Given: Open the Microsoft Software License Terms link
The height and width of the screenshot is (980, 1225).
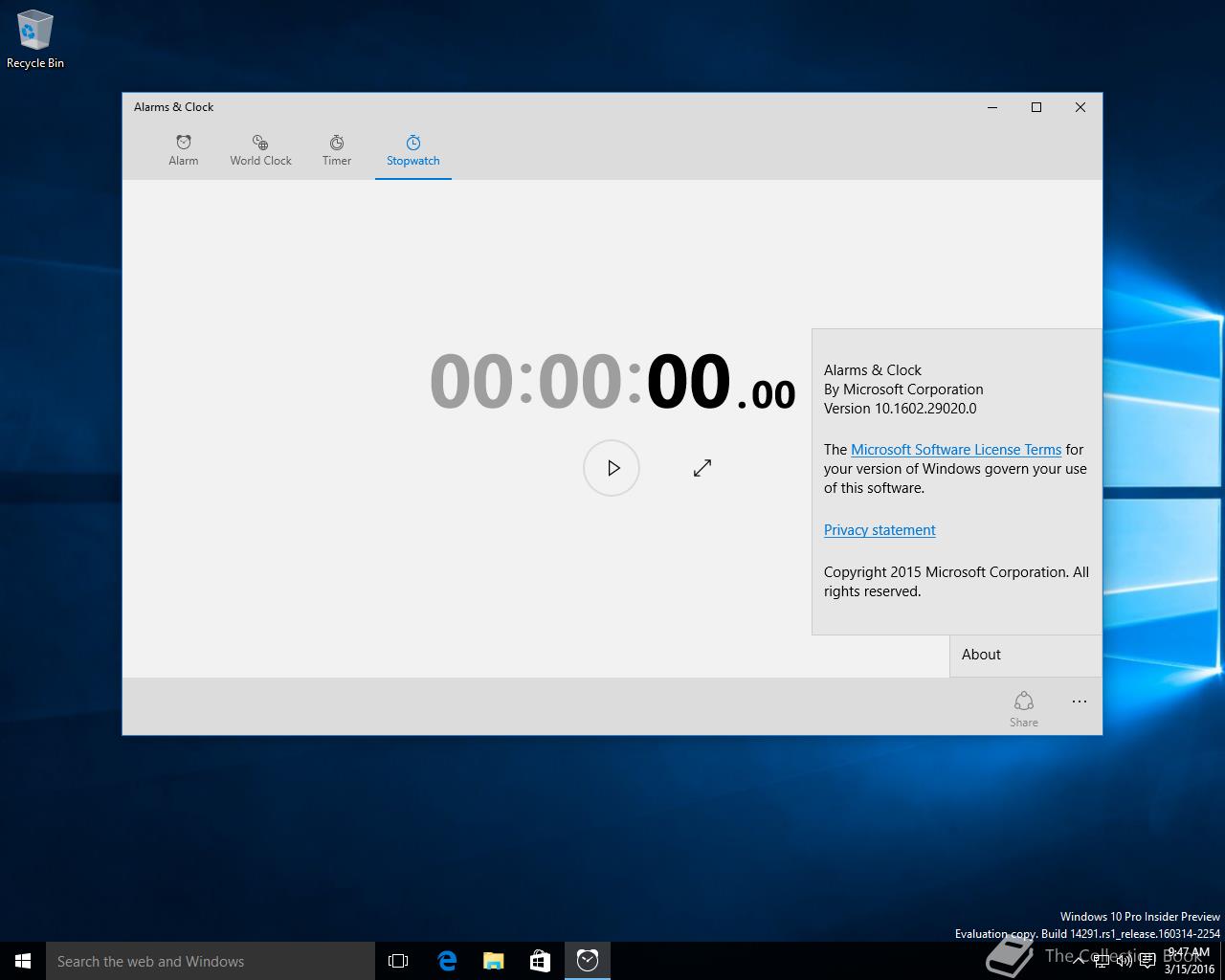Looking at the screenshot, I should [x=956, y=450].
